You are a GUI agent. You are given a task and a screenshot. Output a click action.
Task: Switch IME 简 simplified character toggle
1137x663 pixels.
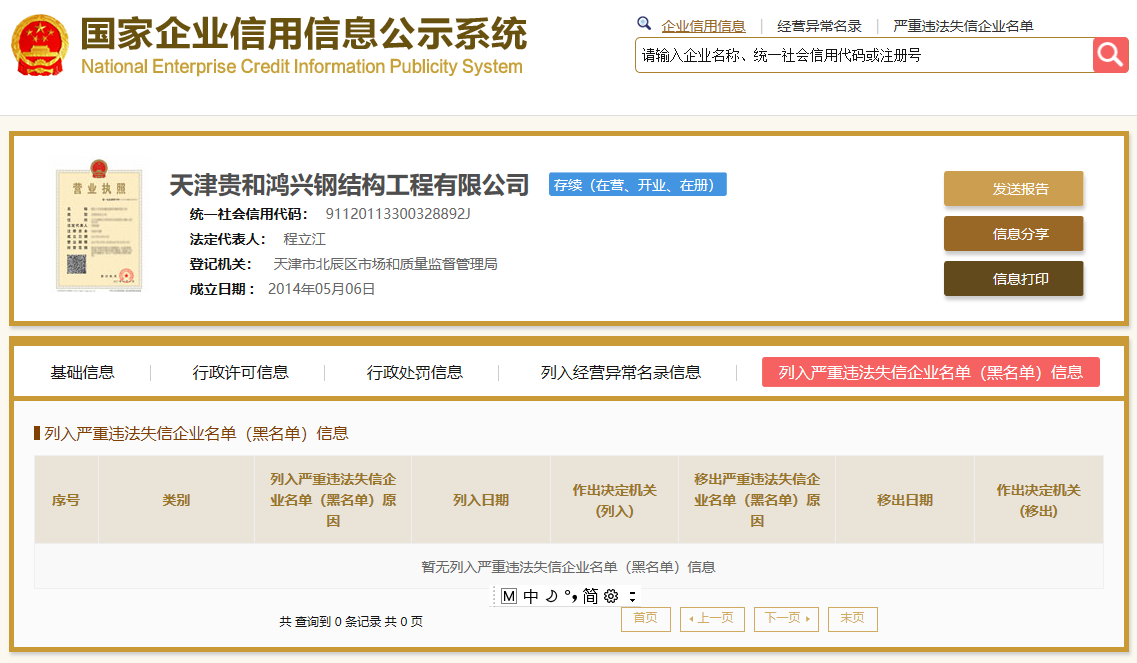(590, 596)
